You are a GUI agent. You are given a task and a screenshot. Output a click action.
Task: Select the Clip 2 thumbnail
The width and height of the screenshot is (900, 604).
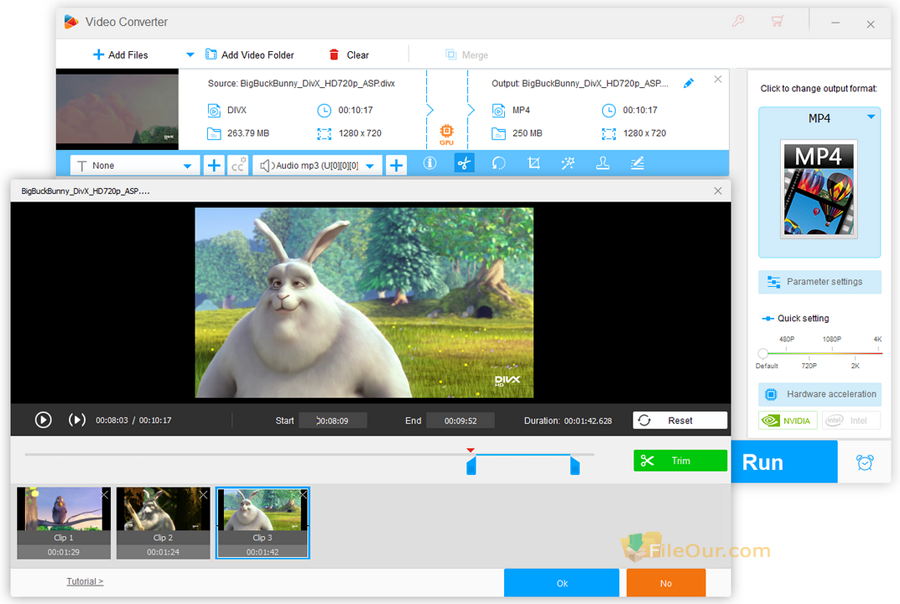point(163,522)
